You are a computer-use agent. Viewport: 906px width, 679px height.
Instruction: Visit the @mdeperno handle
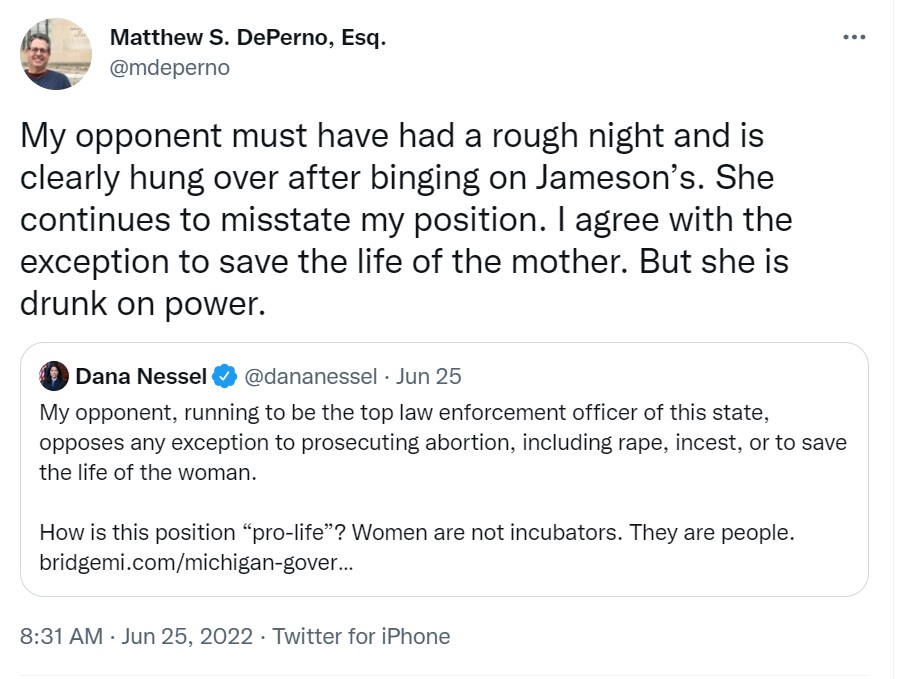(x=169, y=67)
